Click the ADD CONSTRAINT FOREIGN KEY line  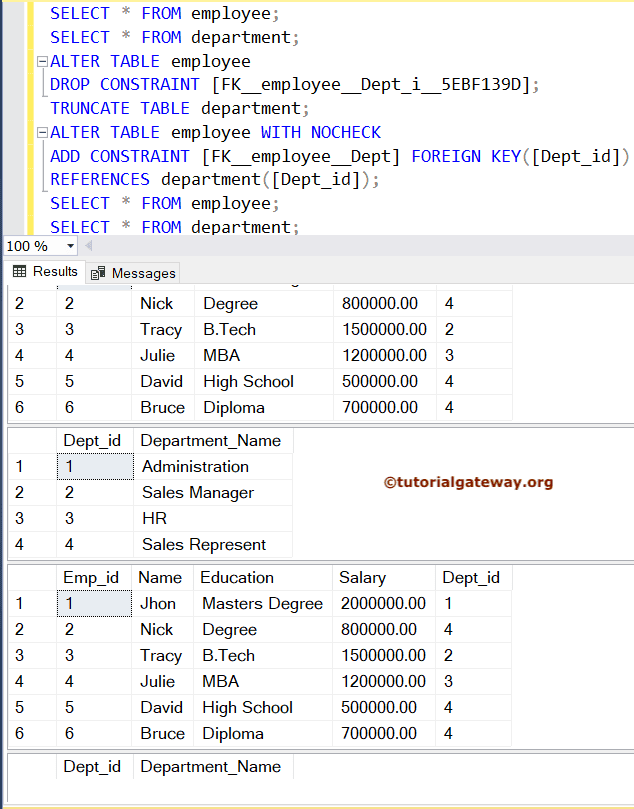coord(340,156)
